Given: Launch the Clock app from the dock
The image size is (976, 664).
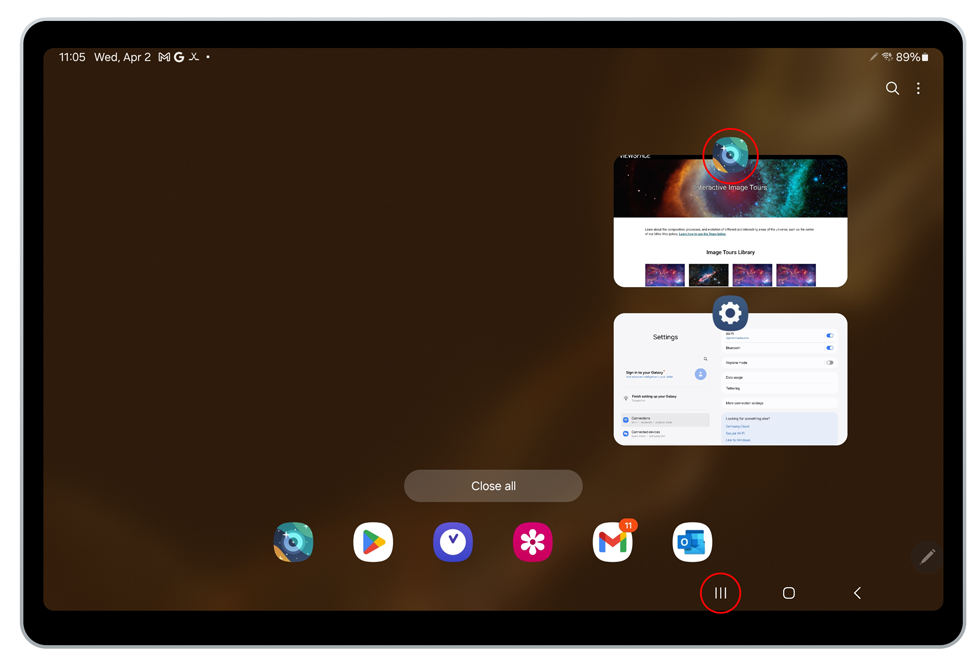Looking at the screenshot, I should (x=453, y=542).
